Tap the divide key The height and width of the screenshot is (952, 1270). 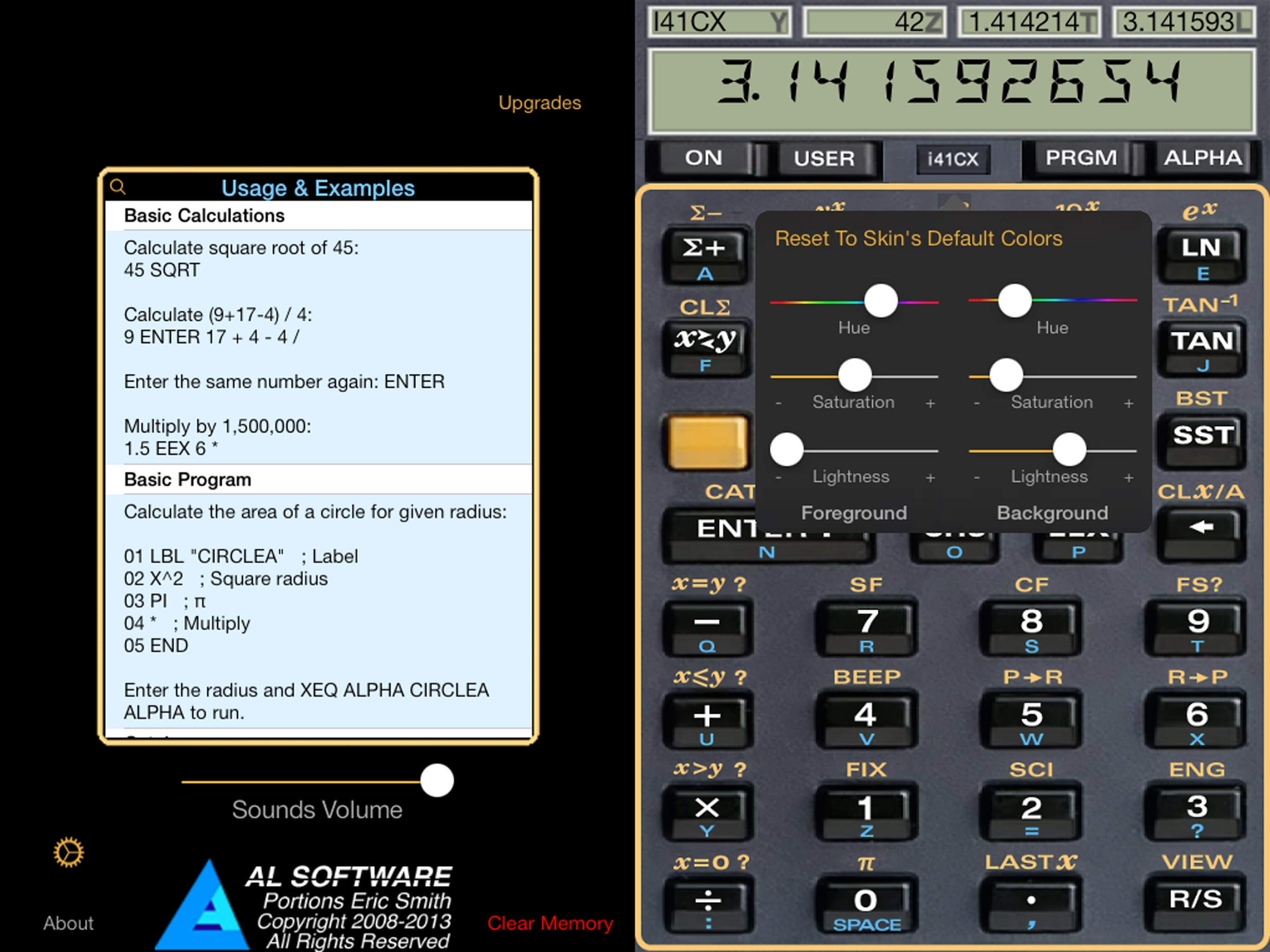click(x=708, y=906)
